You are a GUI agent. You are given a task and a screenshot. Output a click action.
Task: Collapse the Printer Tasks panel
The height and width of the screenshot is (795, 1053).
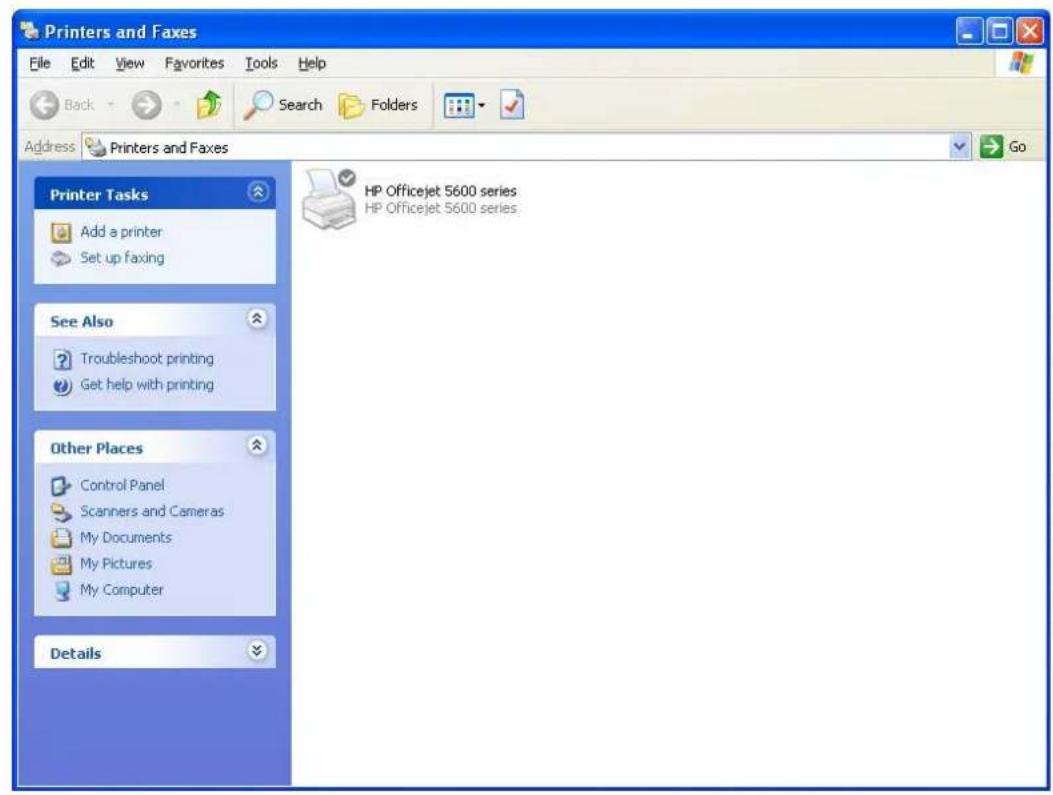pyautogui.click(x=258, y=193)
